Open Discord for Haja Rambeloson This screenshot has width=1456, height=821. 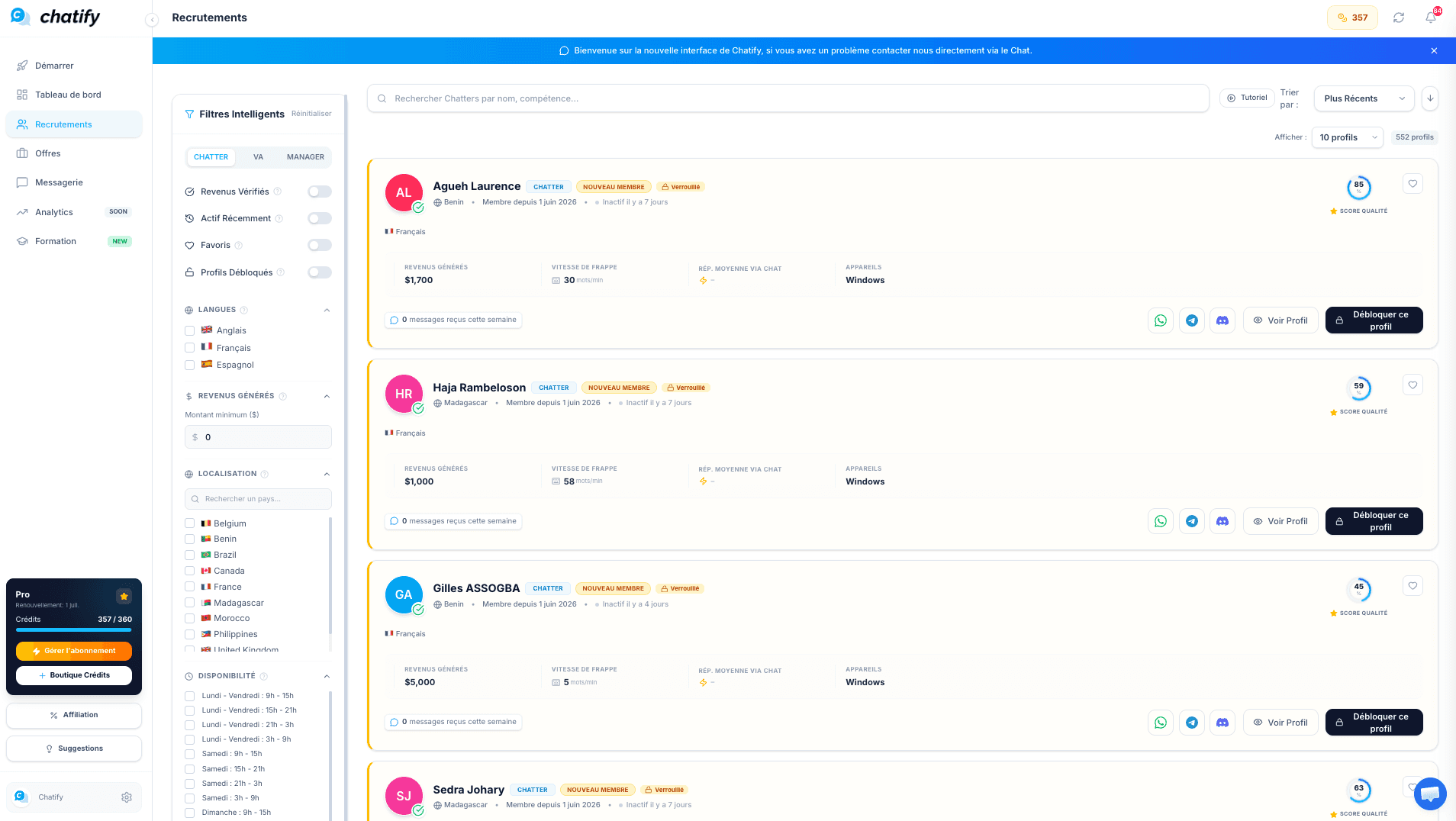(1222, 521)
